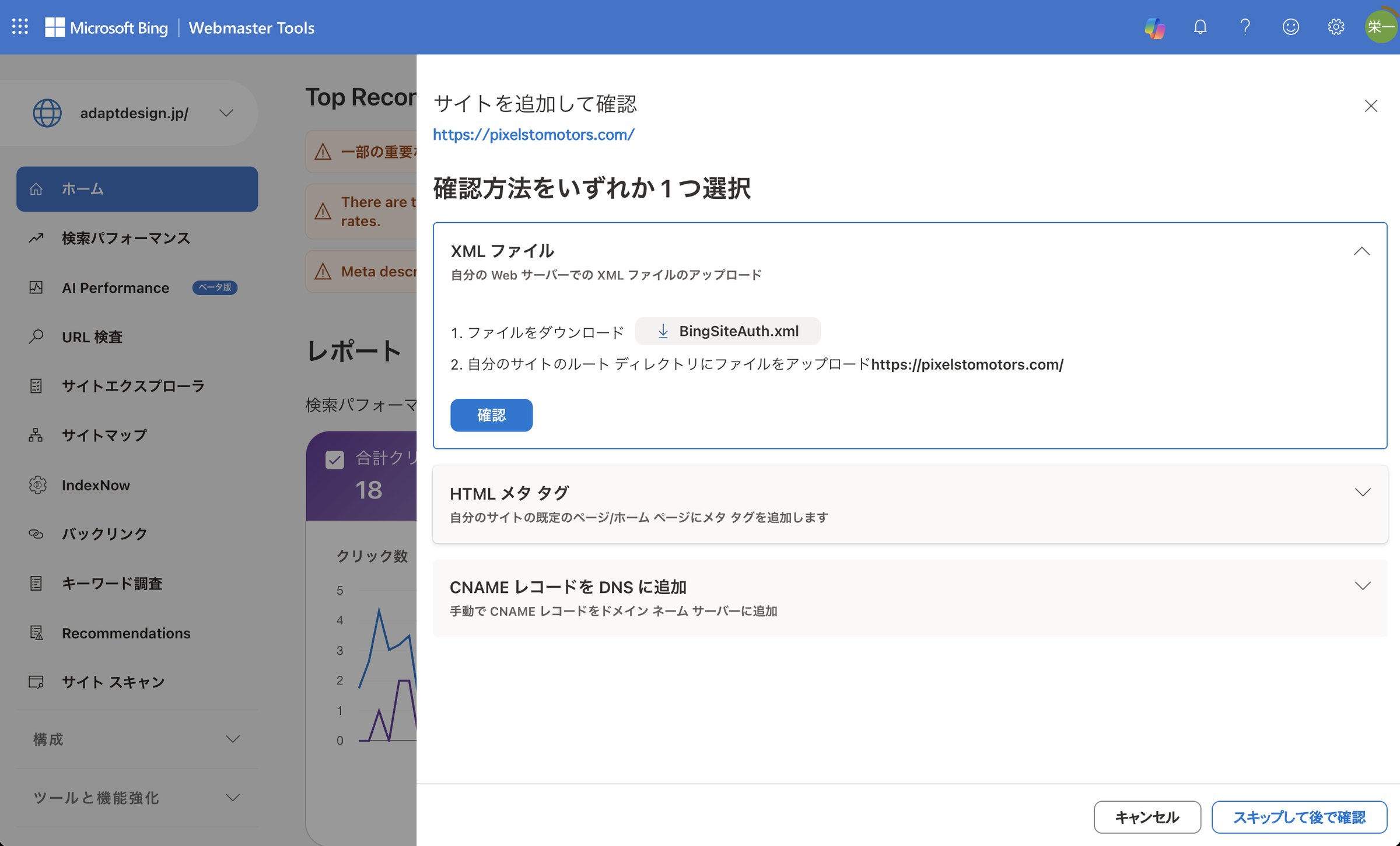Expand CNAME レコードを DNS に追加 option
1400x846 pixels.
coord(1363,586)
